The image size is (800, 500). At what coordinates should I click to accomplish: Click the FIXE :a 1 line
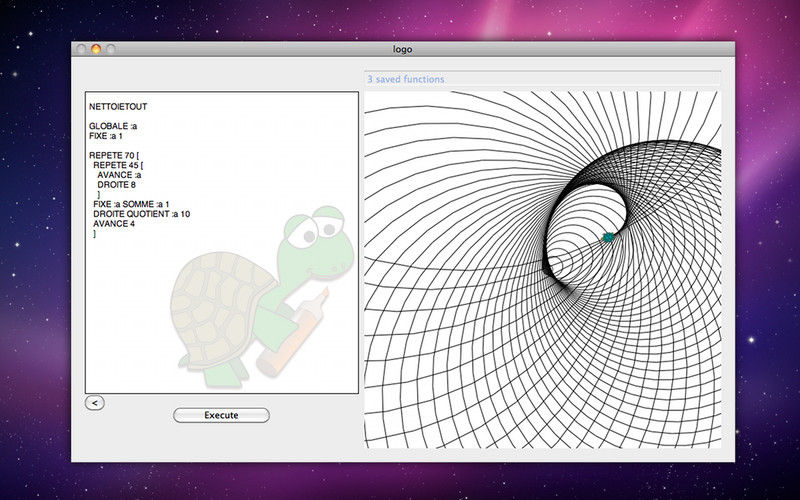coord(106,136)
